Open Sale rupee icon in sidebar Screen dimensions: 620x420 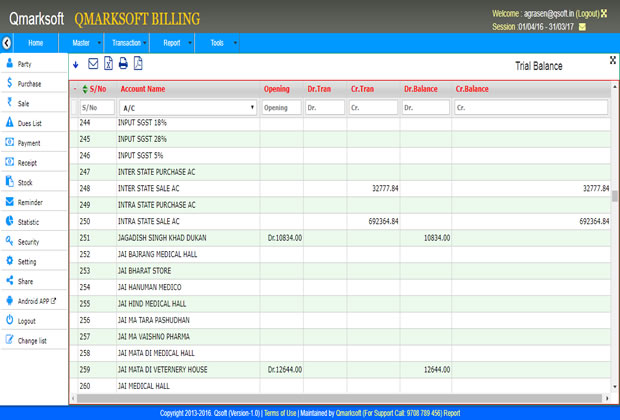click(9, 102)
